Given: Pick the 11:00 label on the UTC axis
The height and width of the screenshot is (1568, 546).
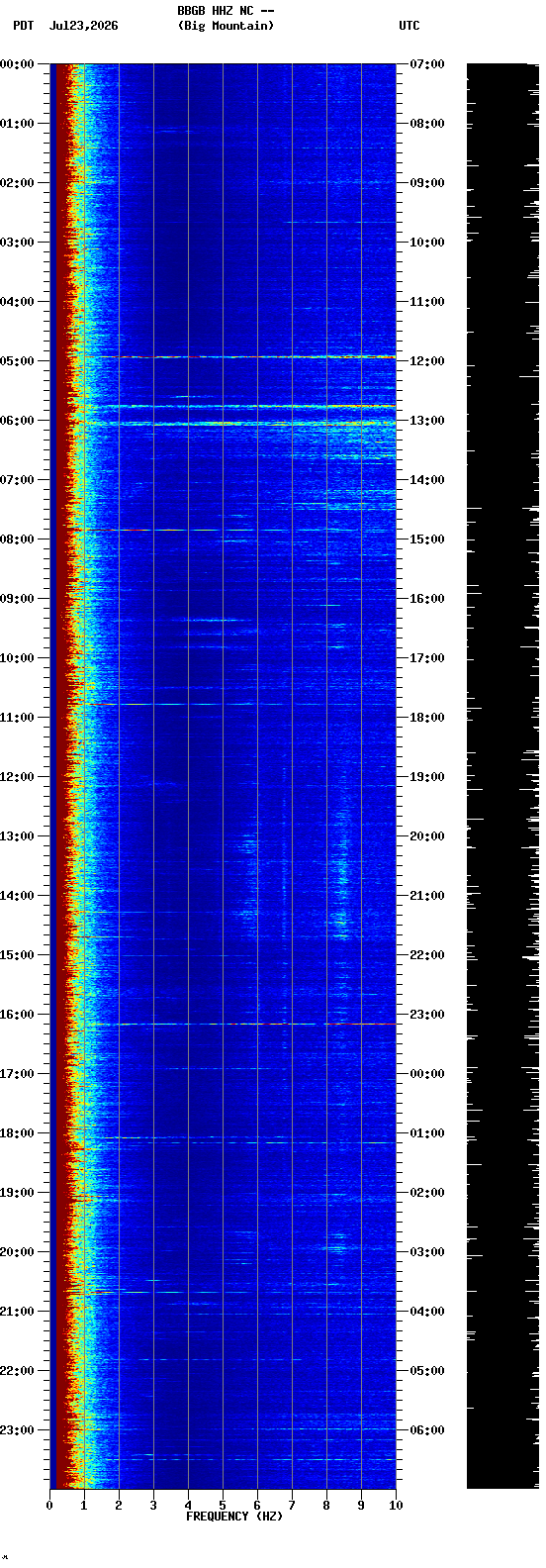Looking at the screenshot, I should point(427,302).
